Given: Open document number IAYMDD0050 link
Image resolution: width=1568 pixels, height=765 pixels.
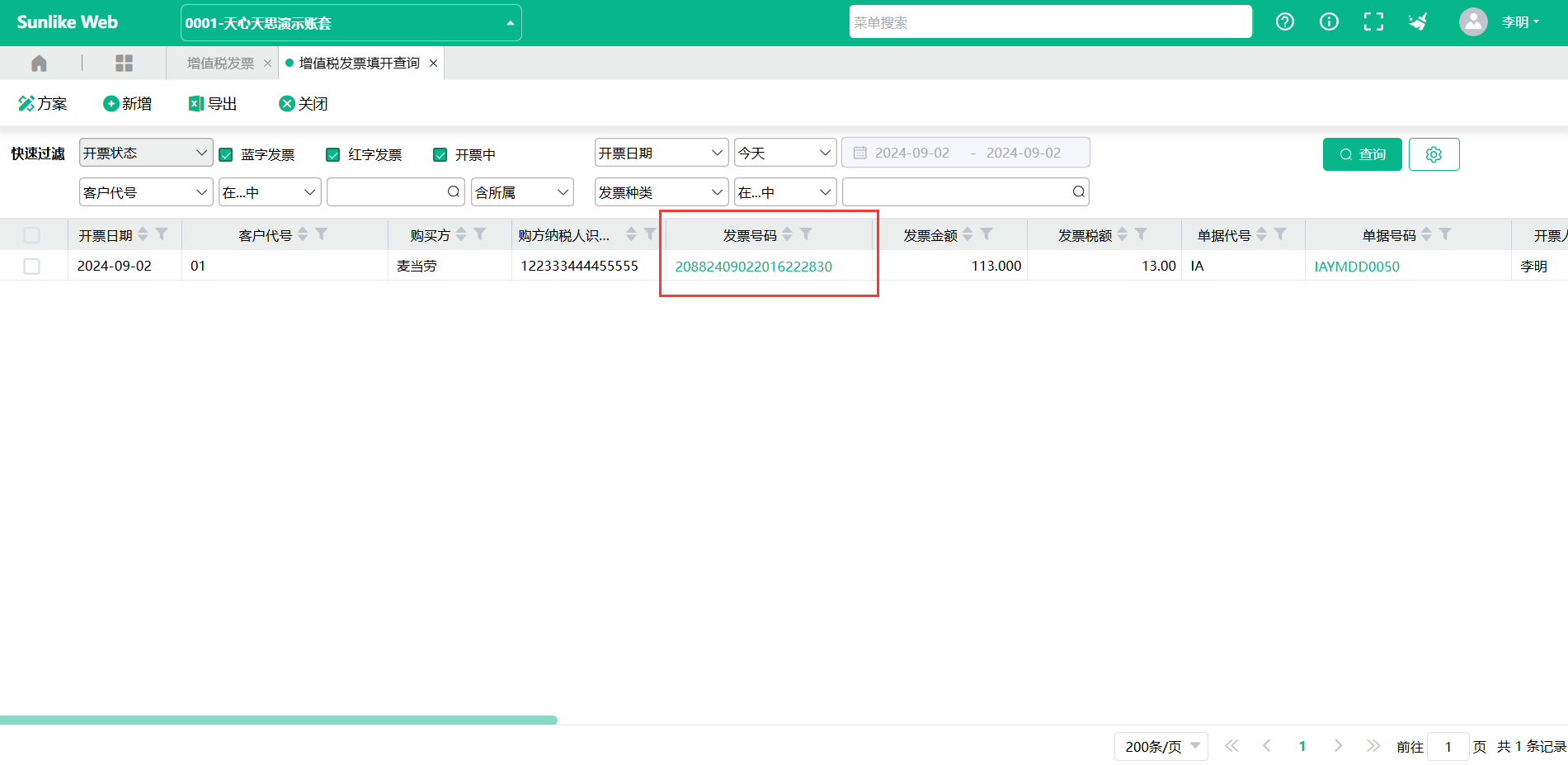Looking at the screenshot, I should (x=1357, y=267).
